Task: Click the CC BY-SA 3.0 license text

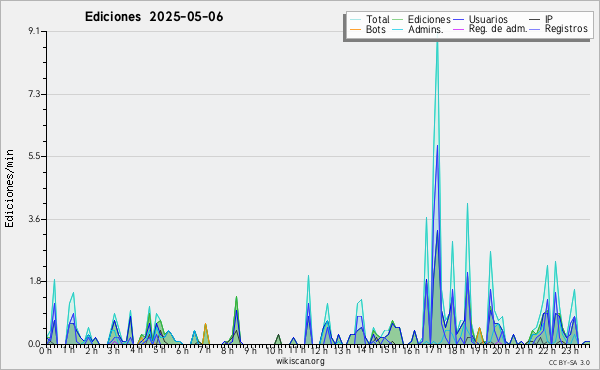Action: [569, 362]
